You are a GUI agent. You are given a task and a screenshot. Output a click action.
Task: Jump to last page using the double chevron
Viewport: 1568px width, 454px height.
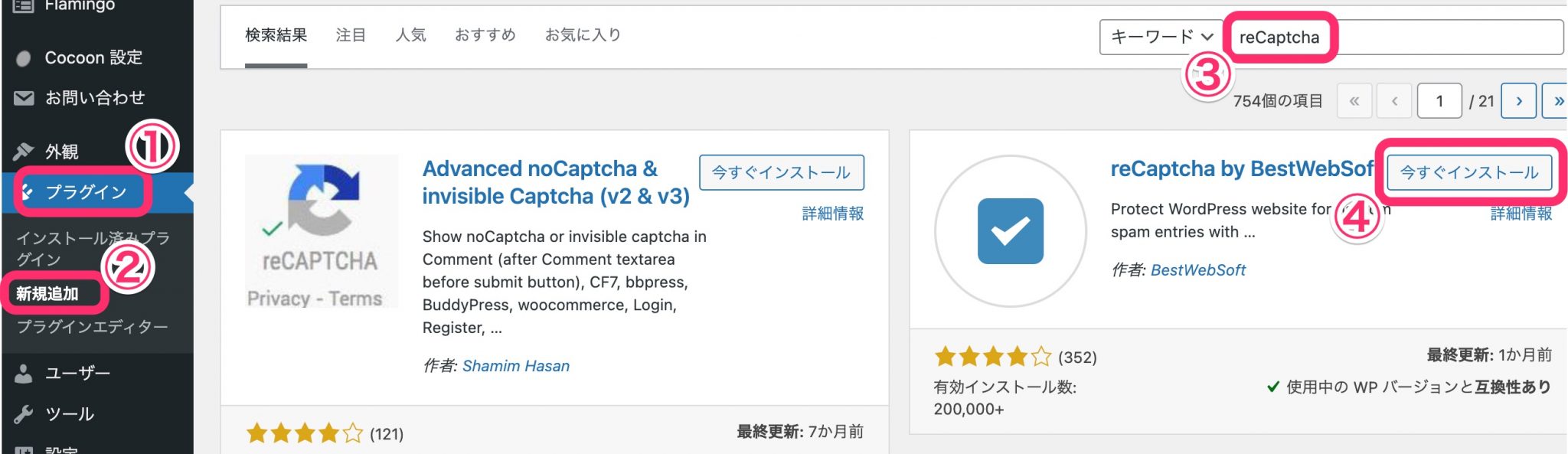tap(1558, 100)
